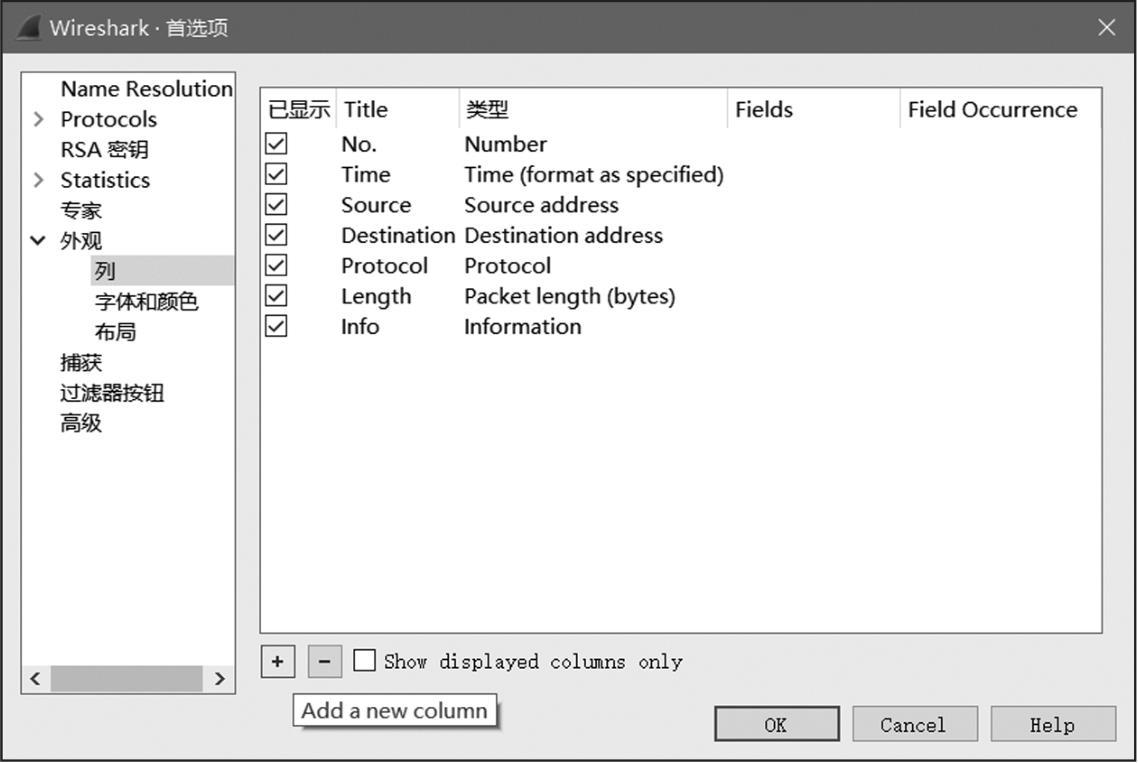Open RSA 密钥 preferences

point(105,150)
